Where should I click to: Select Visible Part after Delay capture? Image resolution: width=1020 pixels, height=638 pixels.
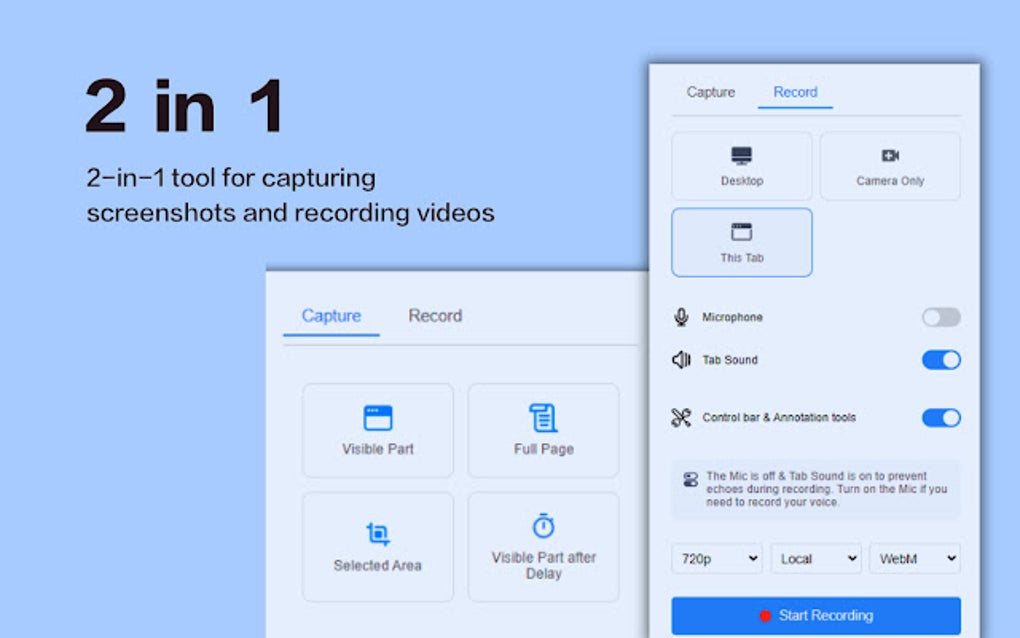click(543, 547)
